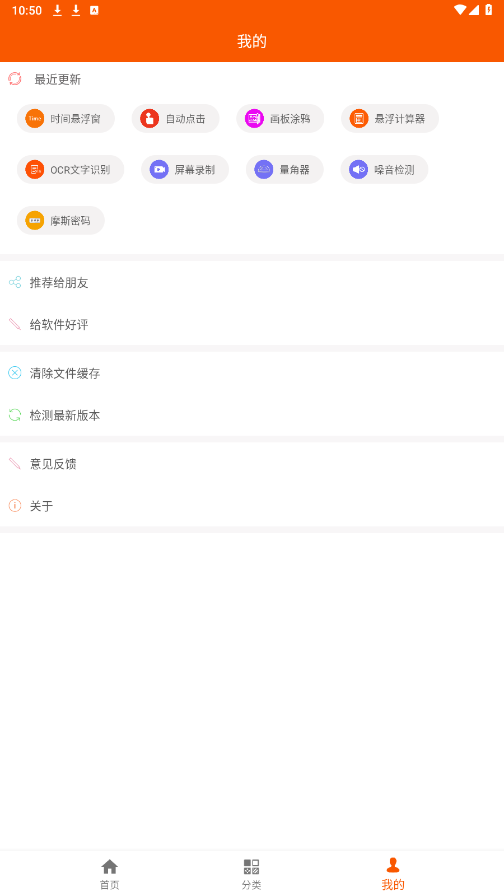Screen dimensions: 504x896
Task: Switch to the 首页 home tab
Action: 109,874
